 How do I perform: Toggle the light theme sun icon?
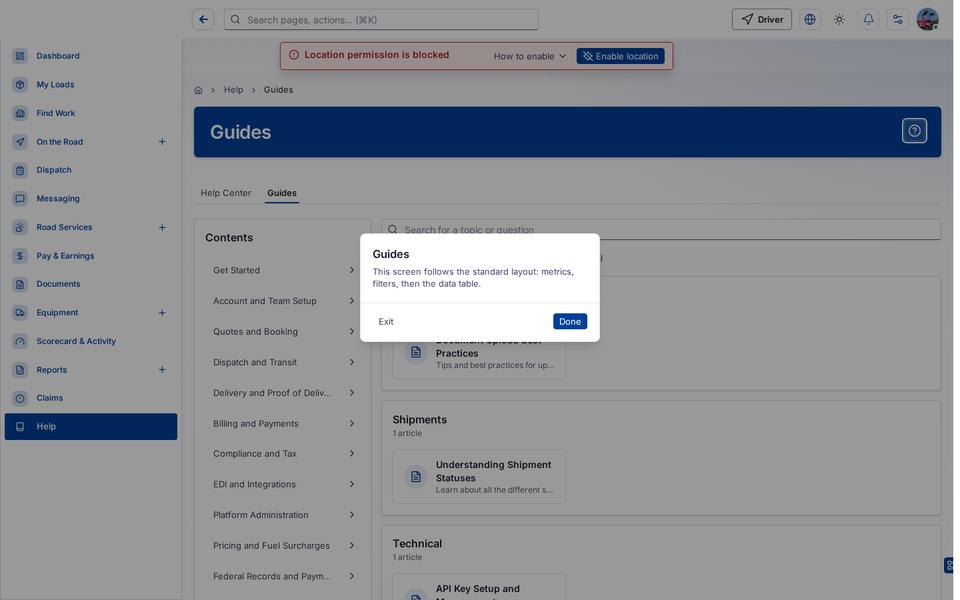pos(839,20)
